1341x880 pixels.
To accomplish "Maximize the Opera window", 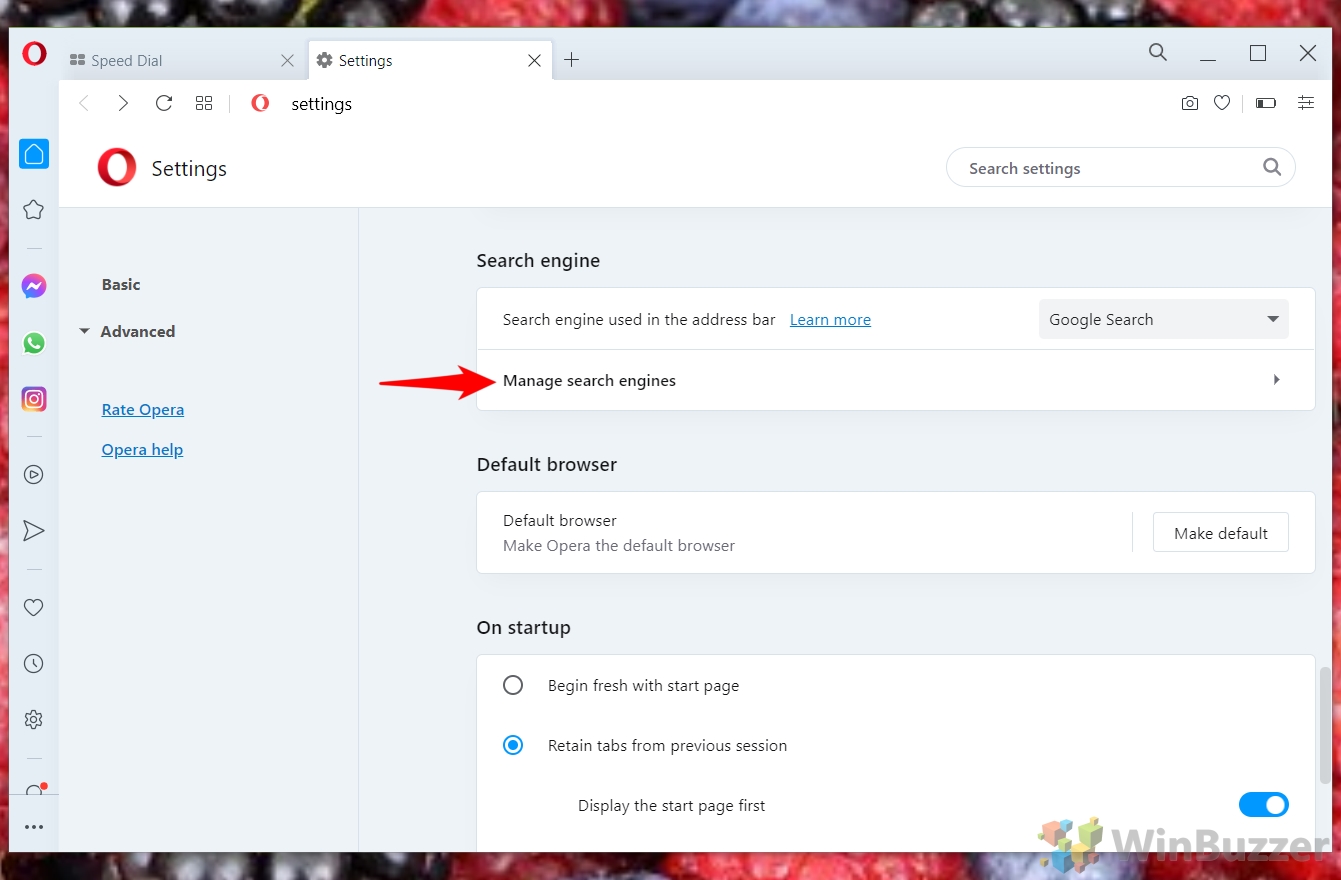I will [1258, 53].
